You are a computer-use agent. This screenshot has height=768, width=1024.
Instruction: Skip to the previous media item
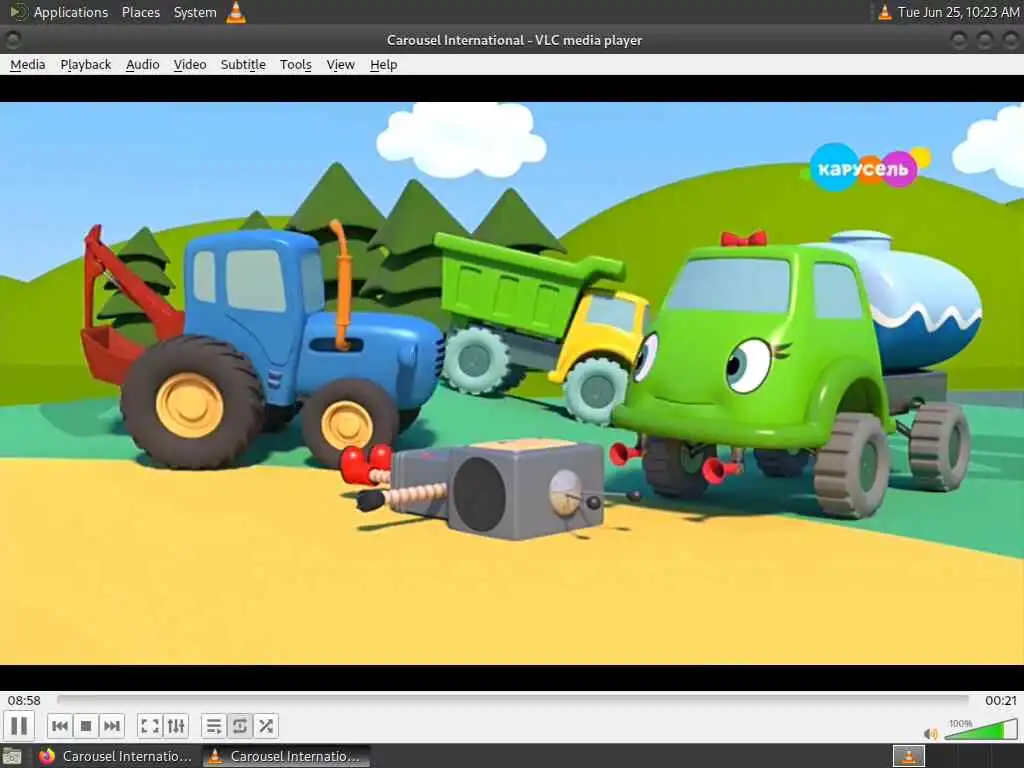pos(59,726)
